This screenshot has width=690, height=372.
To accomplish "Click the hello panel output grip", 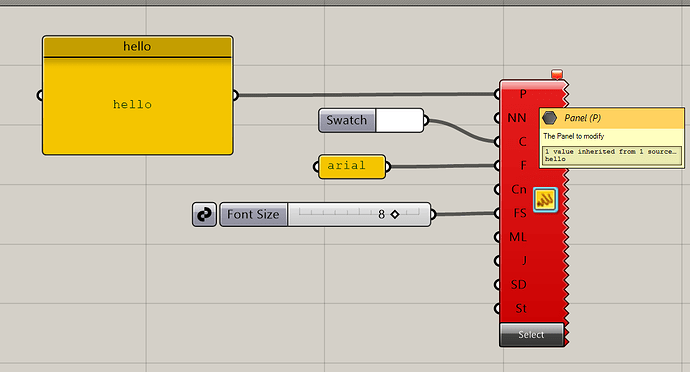I will pyautogui.click(x=235, y=95).
